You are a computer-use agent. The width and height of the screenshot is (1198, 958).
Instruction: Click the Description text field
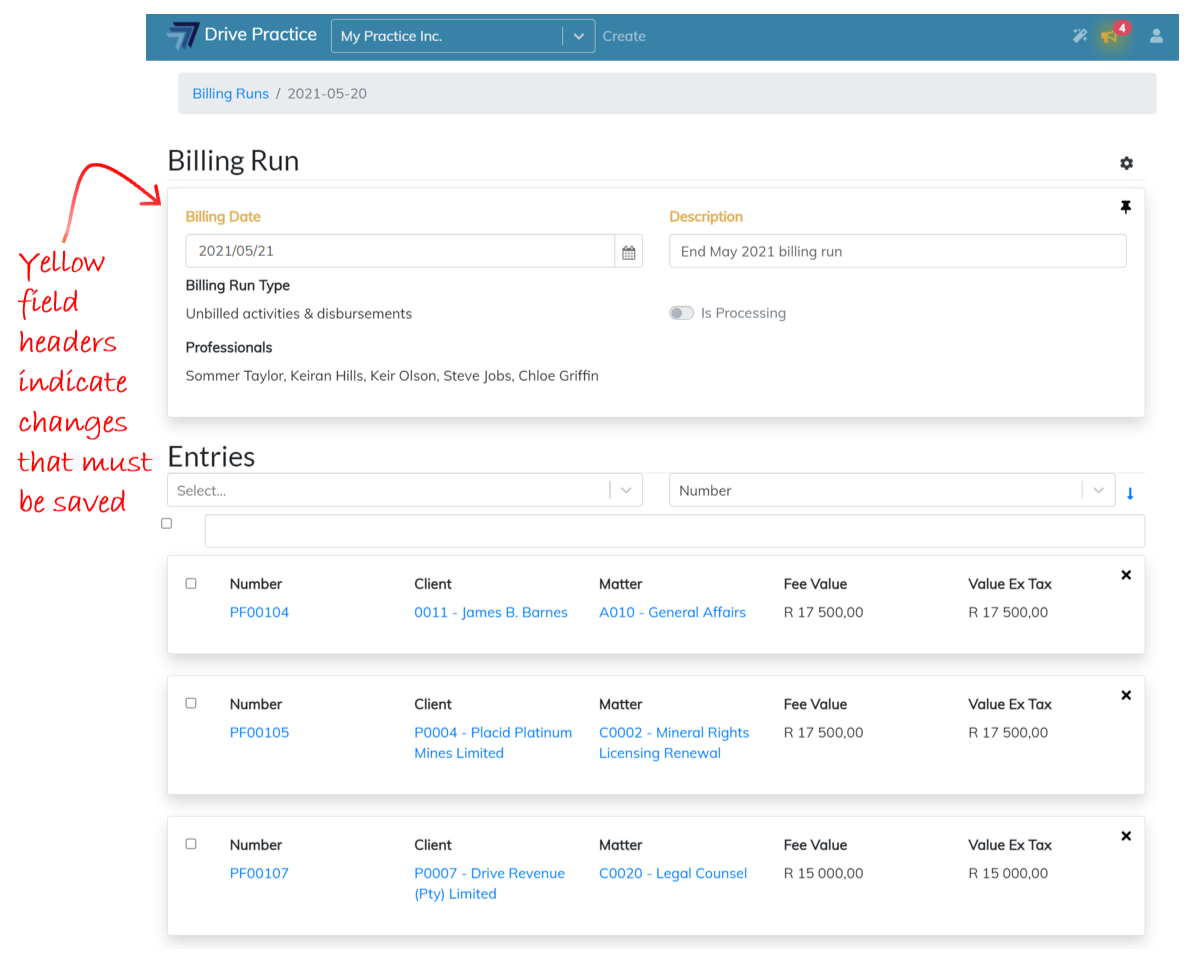[897, 252]
